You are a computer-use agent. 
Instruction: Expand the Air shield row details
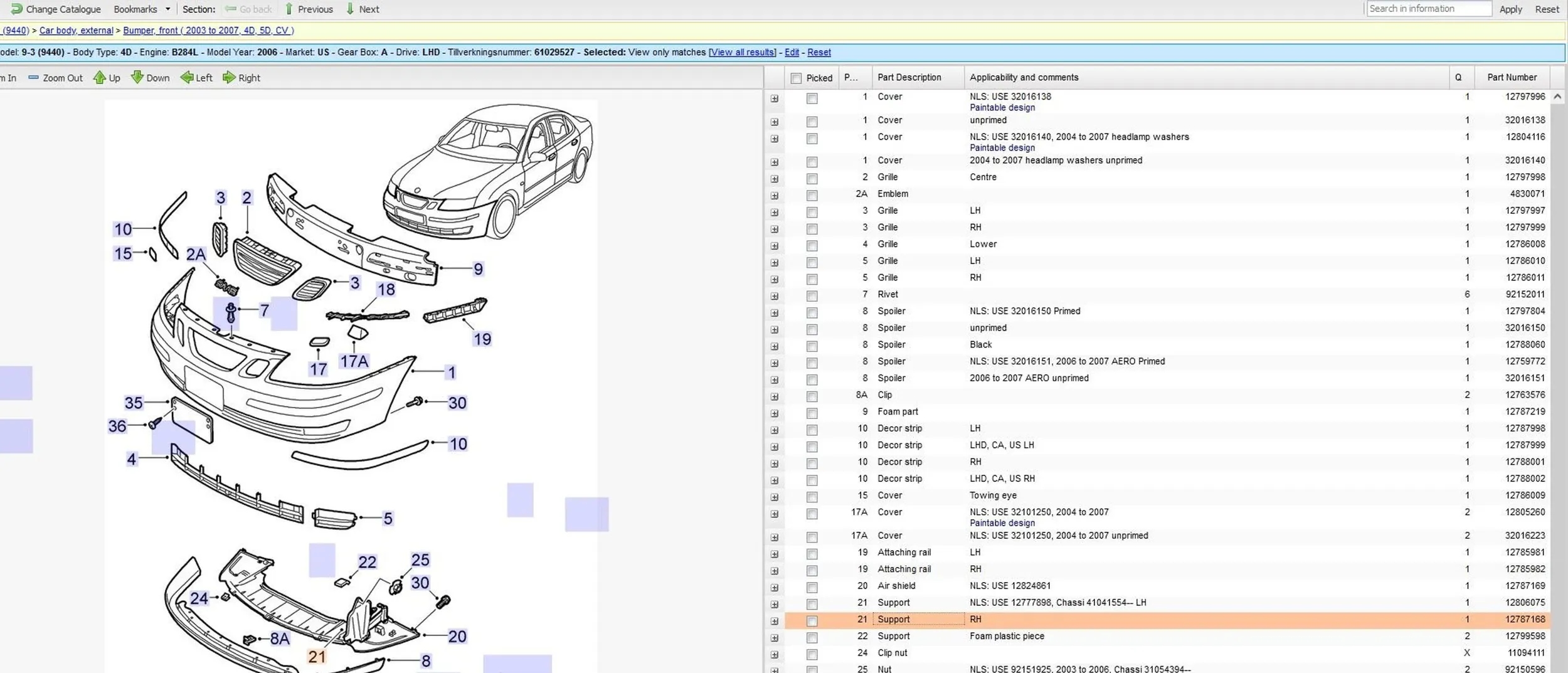(x=775, y=588)
